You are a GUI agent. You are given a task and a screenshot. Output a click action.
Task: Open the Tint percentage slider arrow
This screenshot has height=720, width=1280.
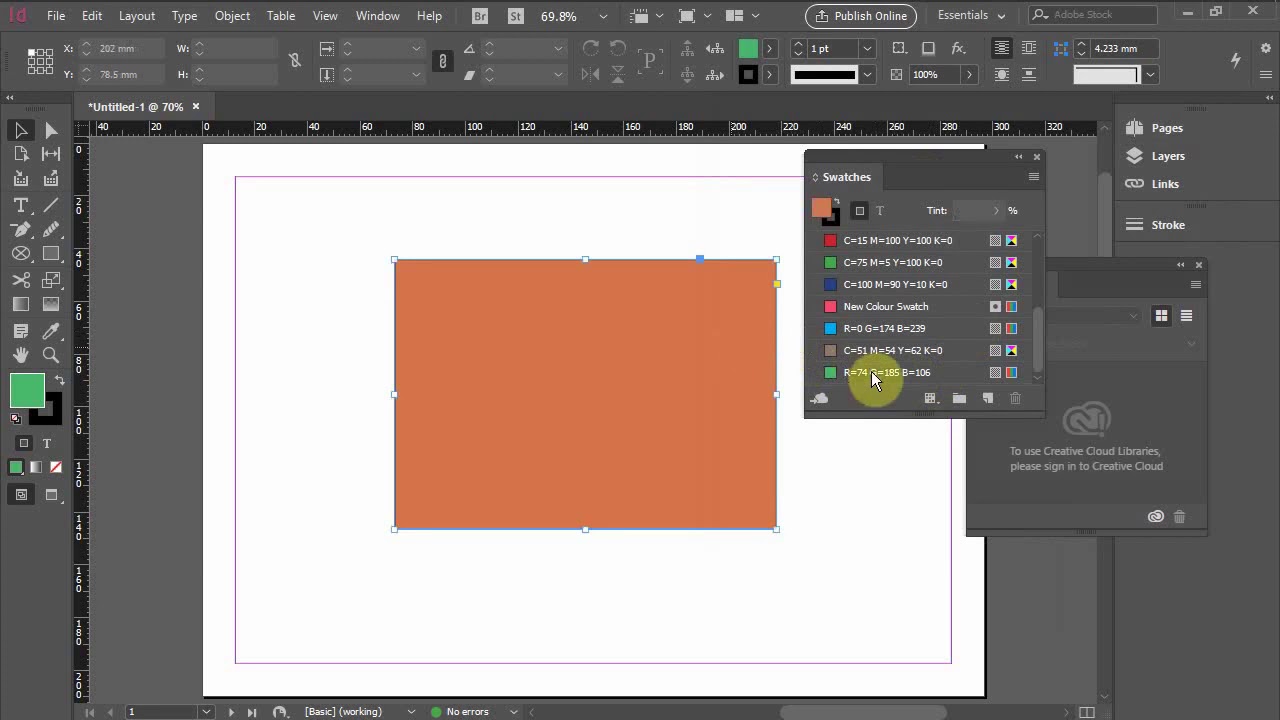pos(995,211)
